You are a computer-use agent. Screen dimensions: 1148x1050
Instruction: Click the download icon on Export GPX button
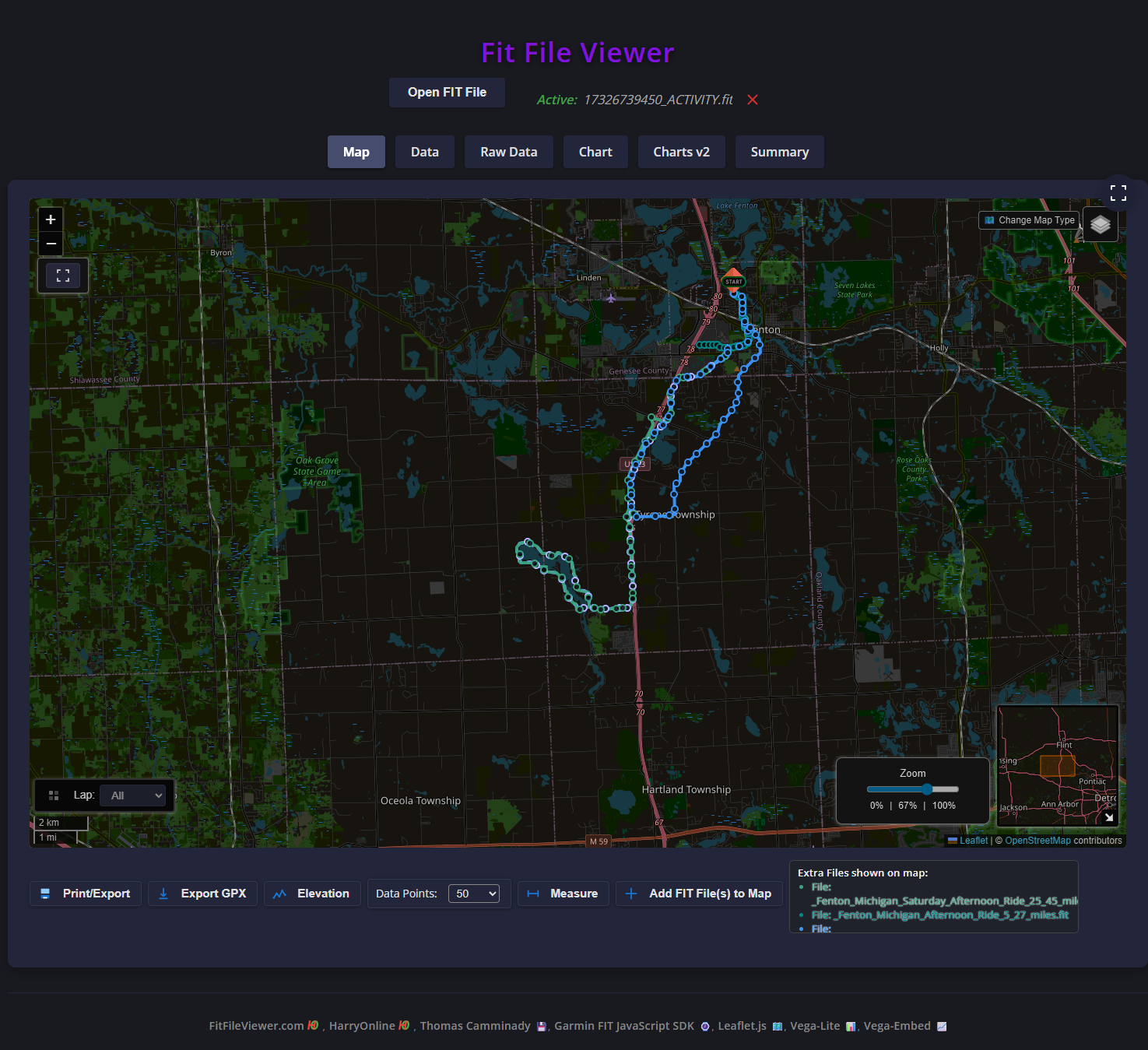pos(163,894)
